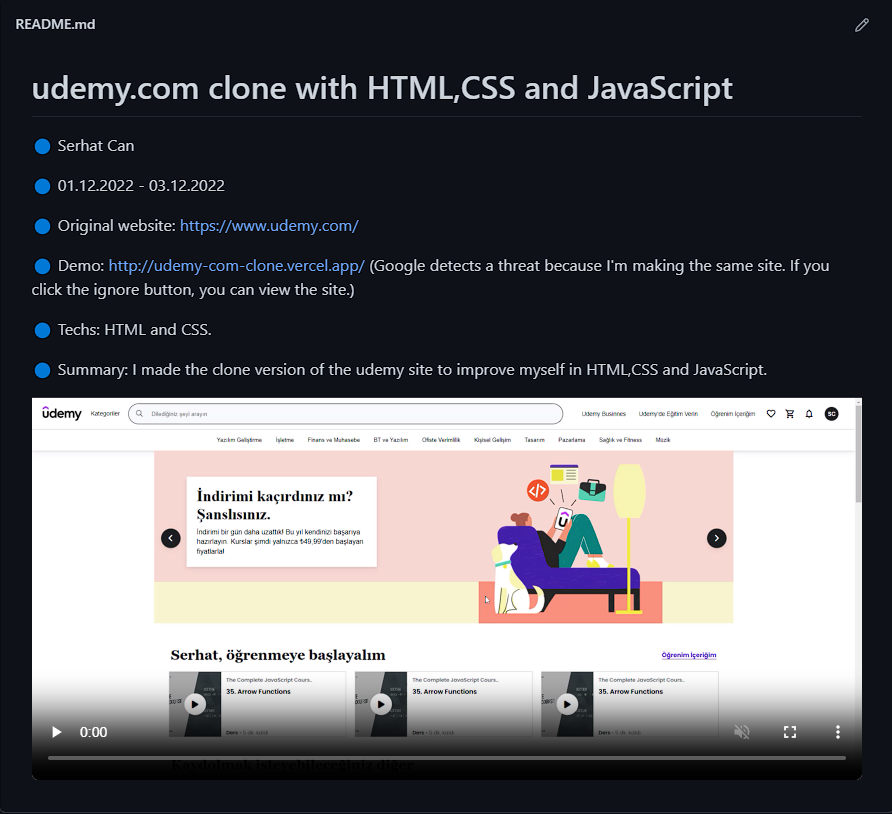Click the wishlist heart icon
Screen dimensions: 892x814
click(x=771, y=414)
